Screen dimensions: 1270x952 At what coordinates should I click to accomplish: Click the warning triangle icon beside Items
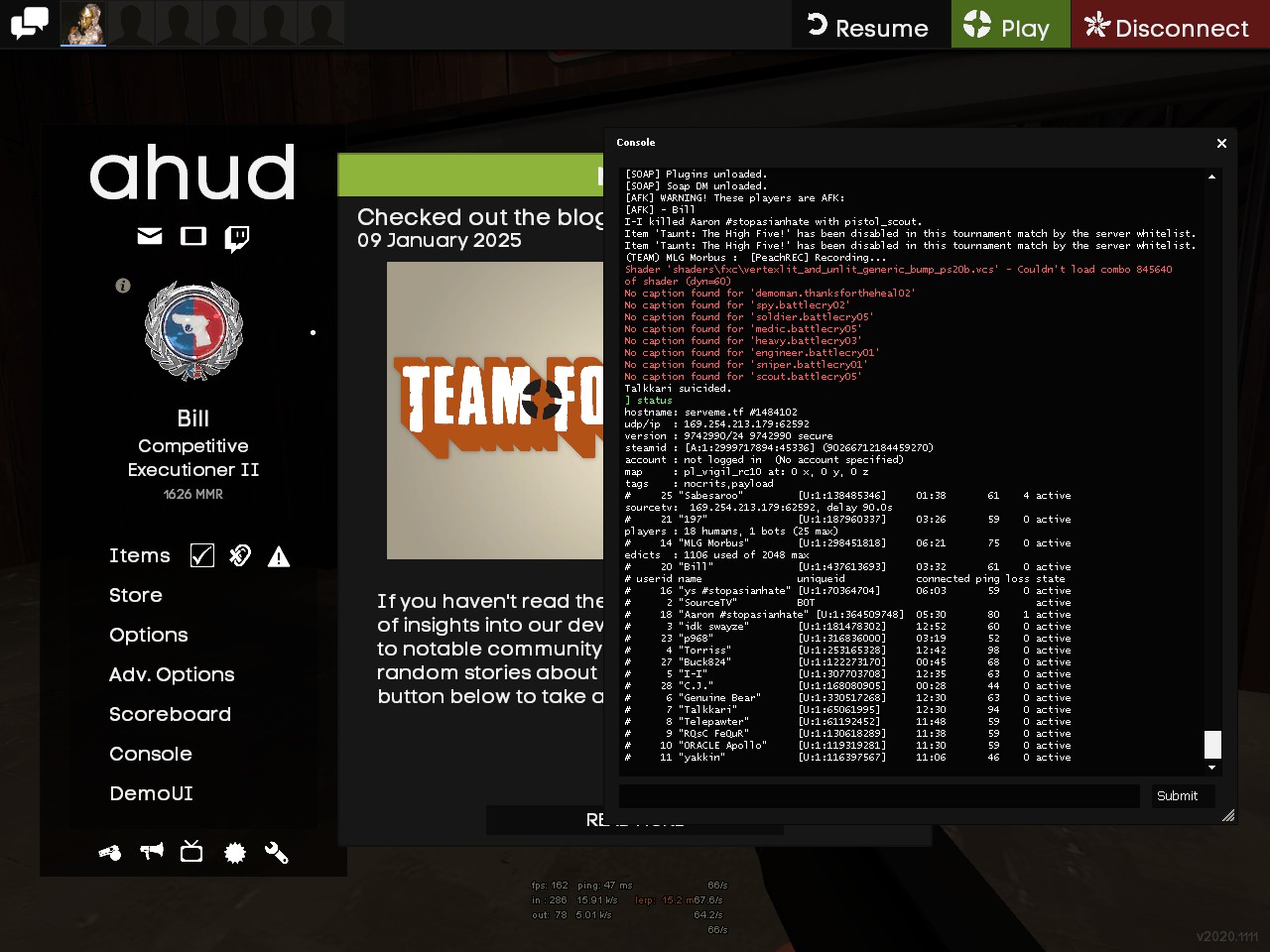click(x=279, y=556)
